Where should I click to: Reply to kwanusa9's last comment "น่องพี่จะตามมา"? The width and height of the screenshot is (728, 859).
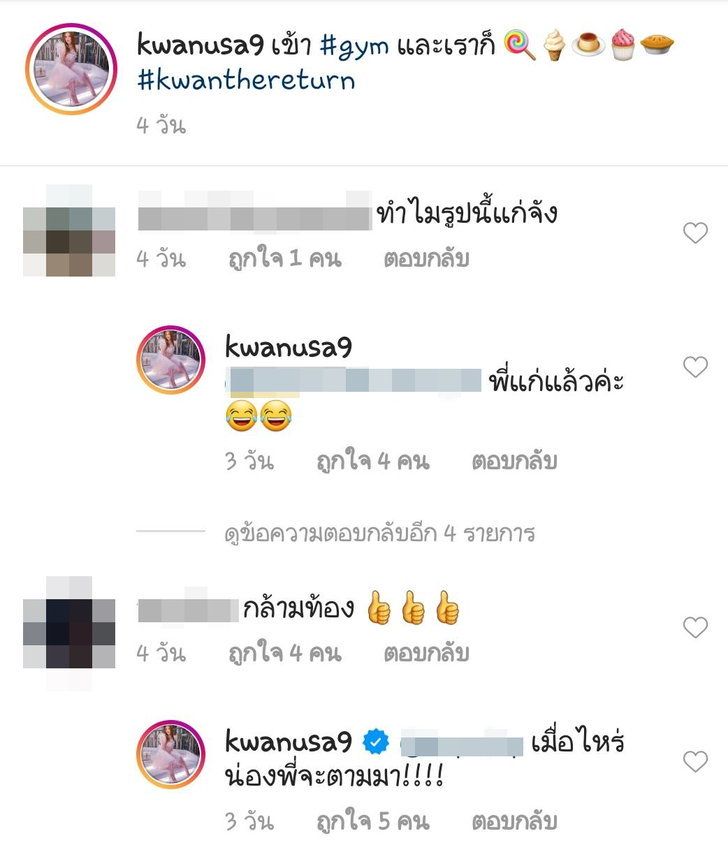coord(514,821)
